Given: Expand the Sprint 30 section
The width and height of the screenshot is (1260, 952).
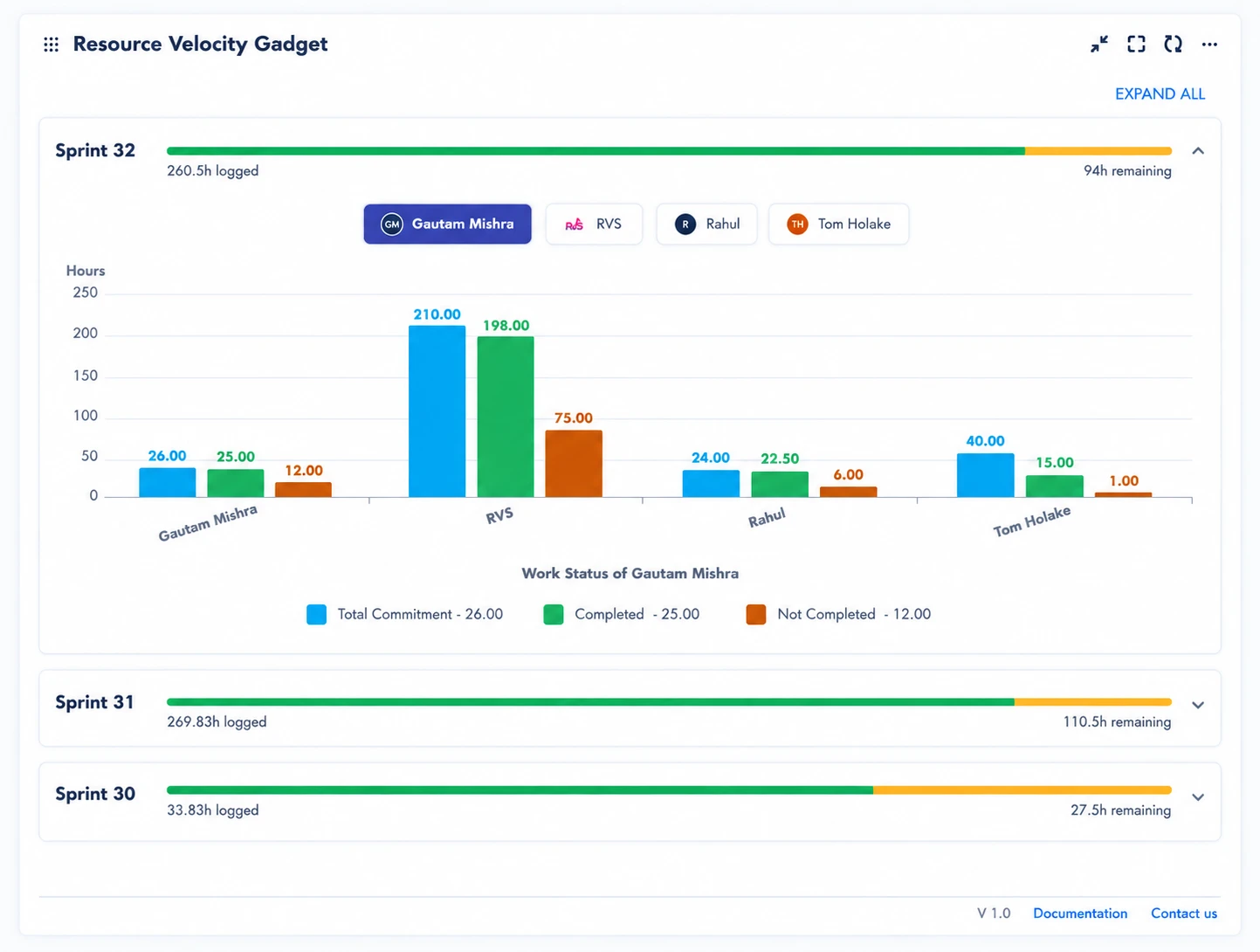Looking at the screenshot, I should coord(1198,797).
